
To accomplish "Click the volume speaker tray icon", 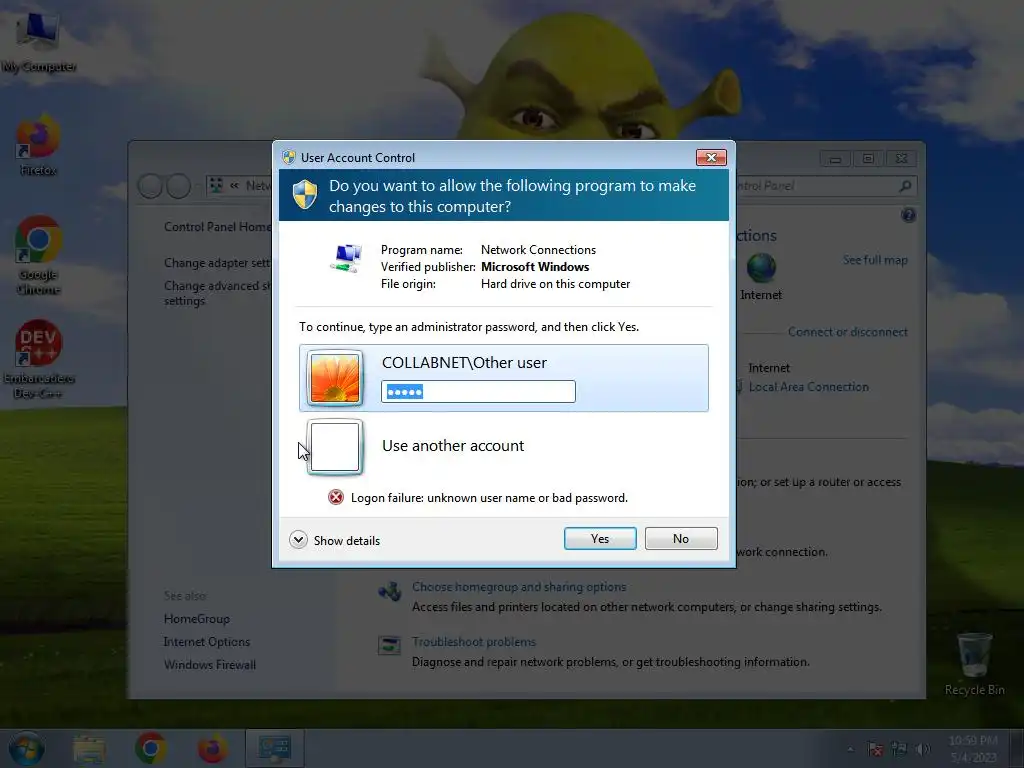I will click(923, 749).
